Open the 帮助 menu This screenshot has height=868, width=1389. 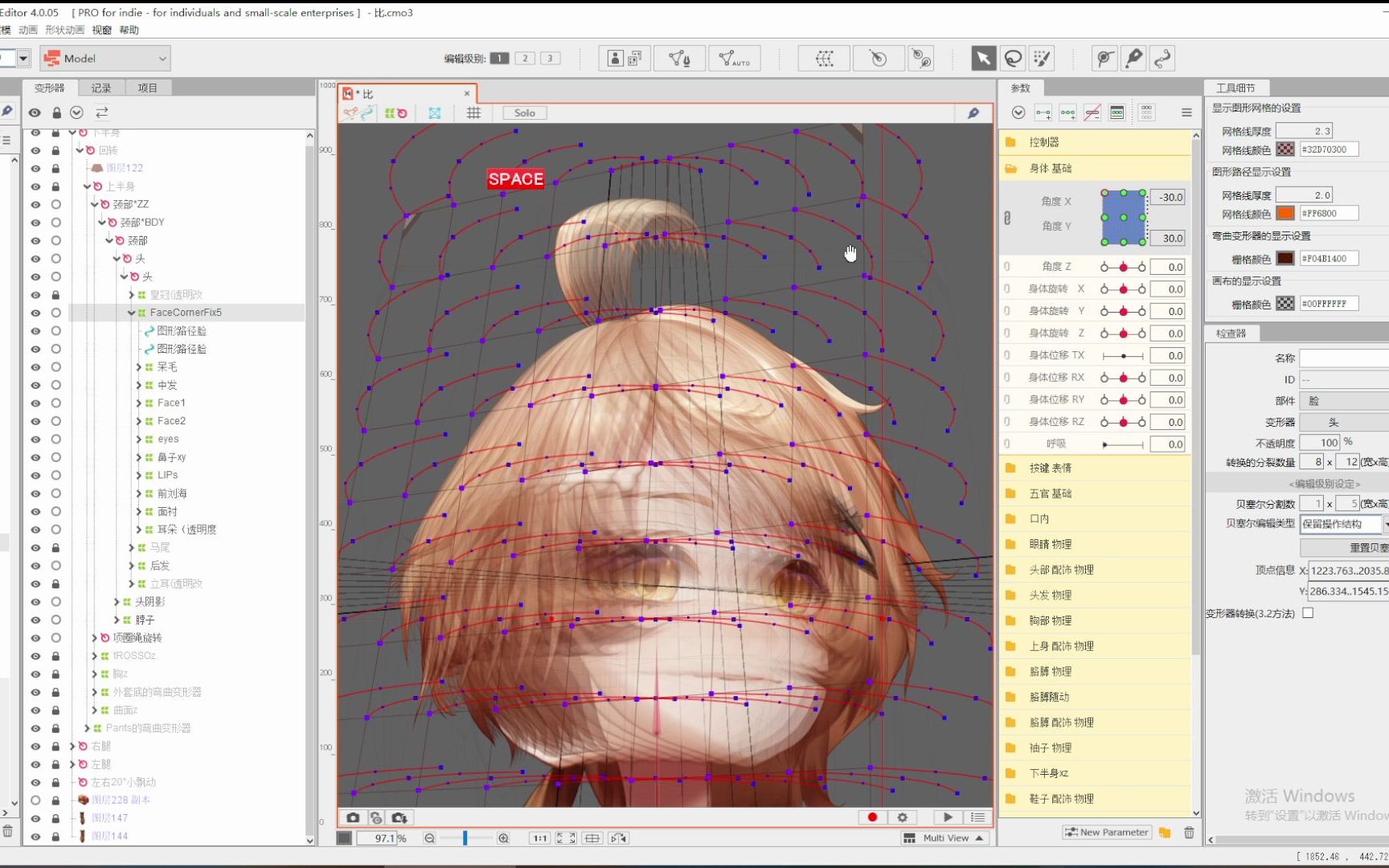[129, 30]
